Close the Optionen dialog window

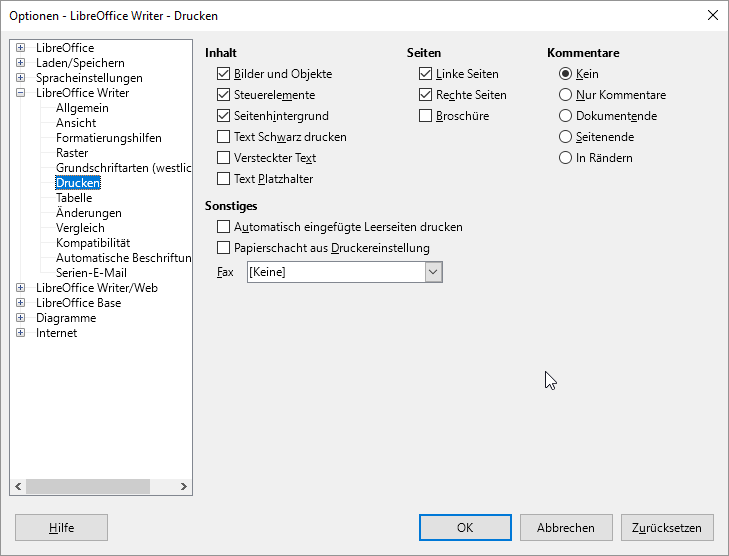coord(712,15)
